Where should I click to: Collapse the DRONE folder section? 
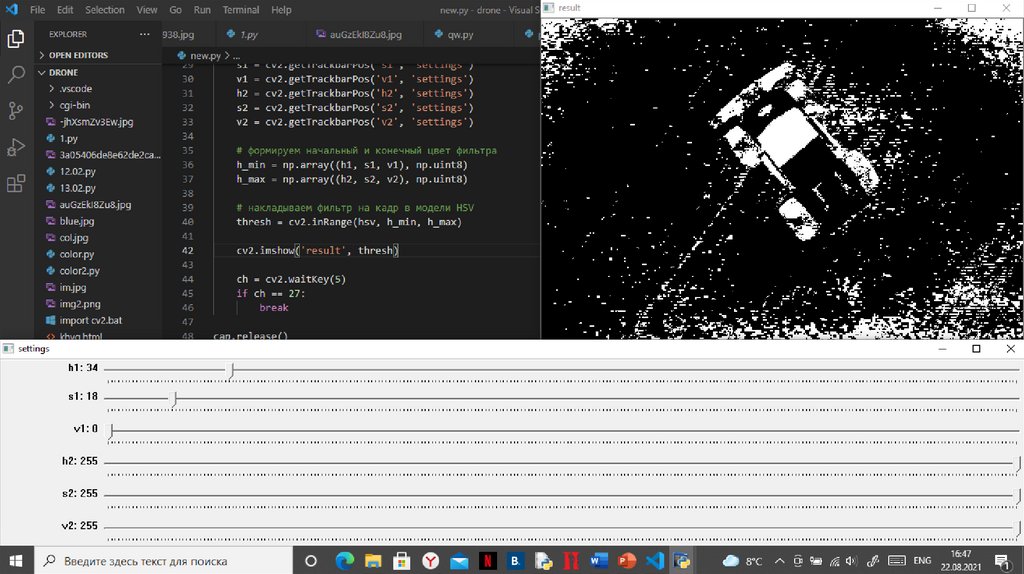point(62,72)
